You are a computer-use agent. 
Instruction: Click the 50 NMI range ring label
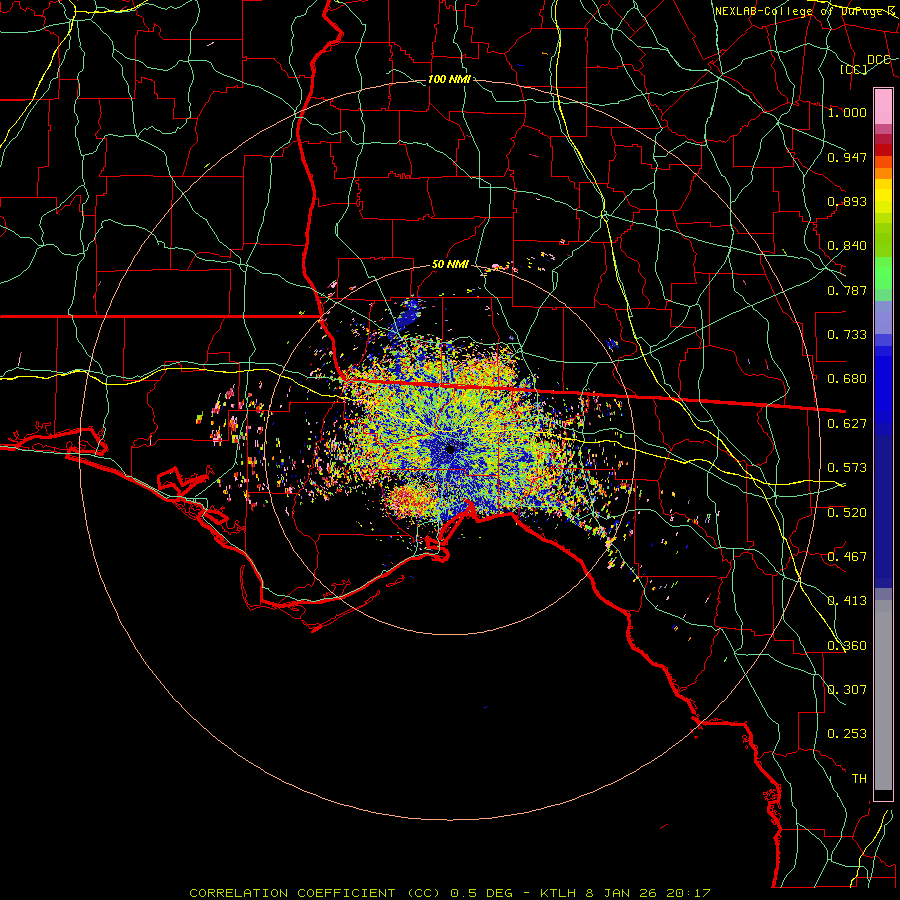(450, 264)
